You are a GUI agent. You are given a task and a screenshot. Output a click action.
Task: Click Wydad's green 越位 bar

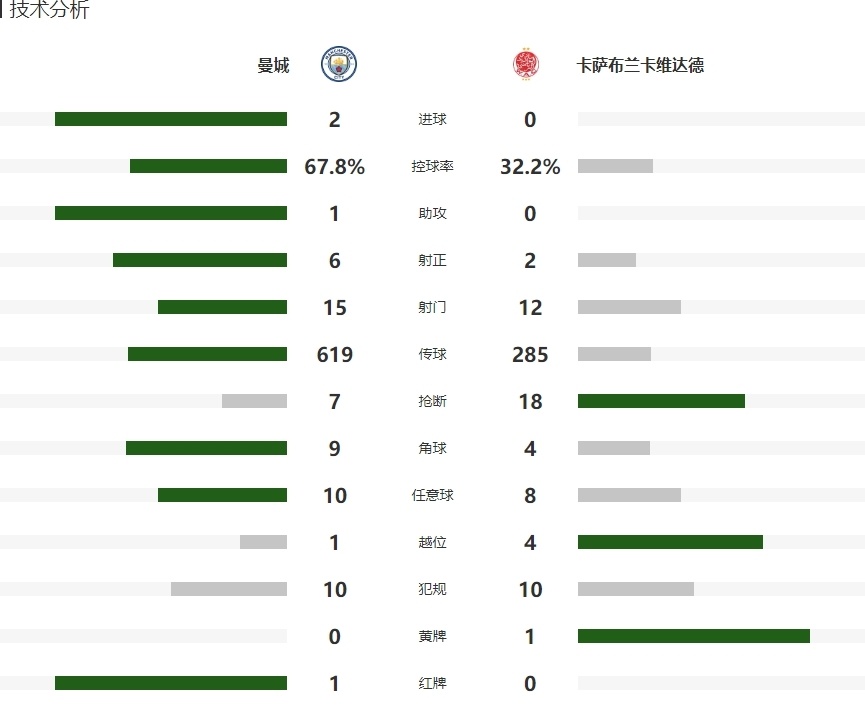coord(670,542)
